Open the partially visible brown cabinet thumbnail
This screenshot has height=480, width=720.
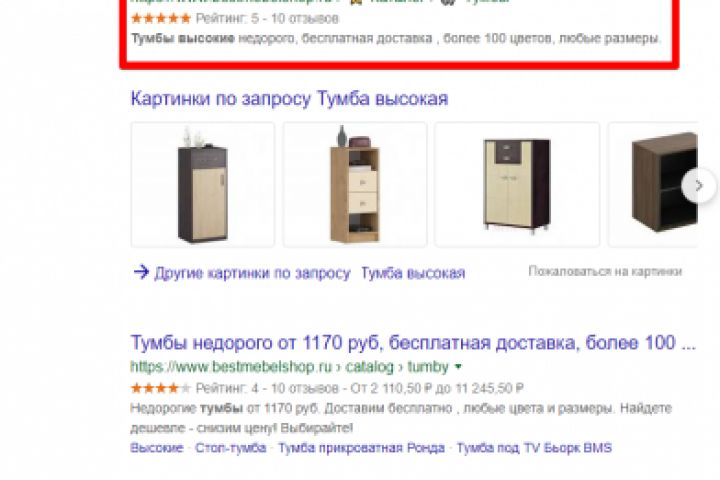point(653,185)
